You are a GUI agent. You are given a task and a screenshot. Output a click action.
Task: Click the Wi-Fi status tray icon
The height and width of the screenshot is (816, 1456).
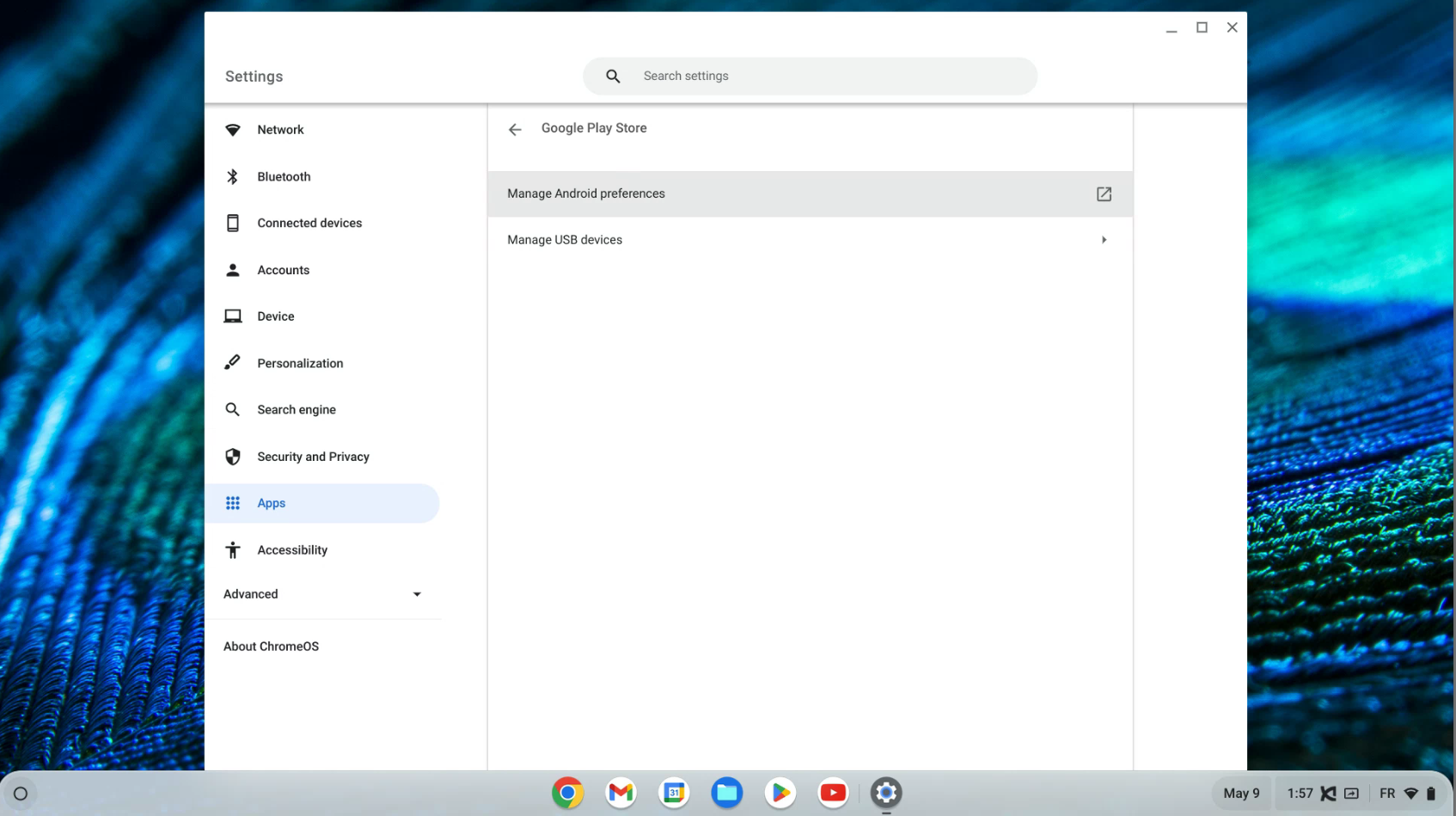(x=1410, y=794)
